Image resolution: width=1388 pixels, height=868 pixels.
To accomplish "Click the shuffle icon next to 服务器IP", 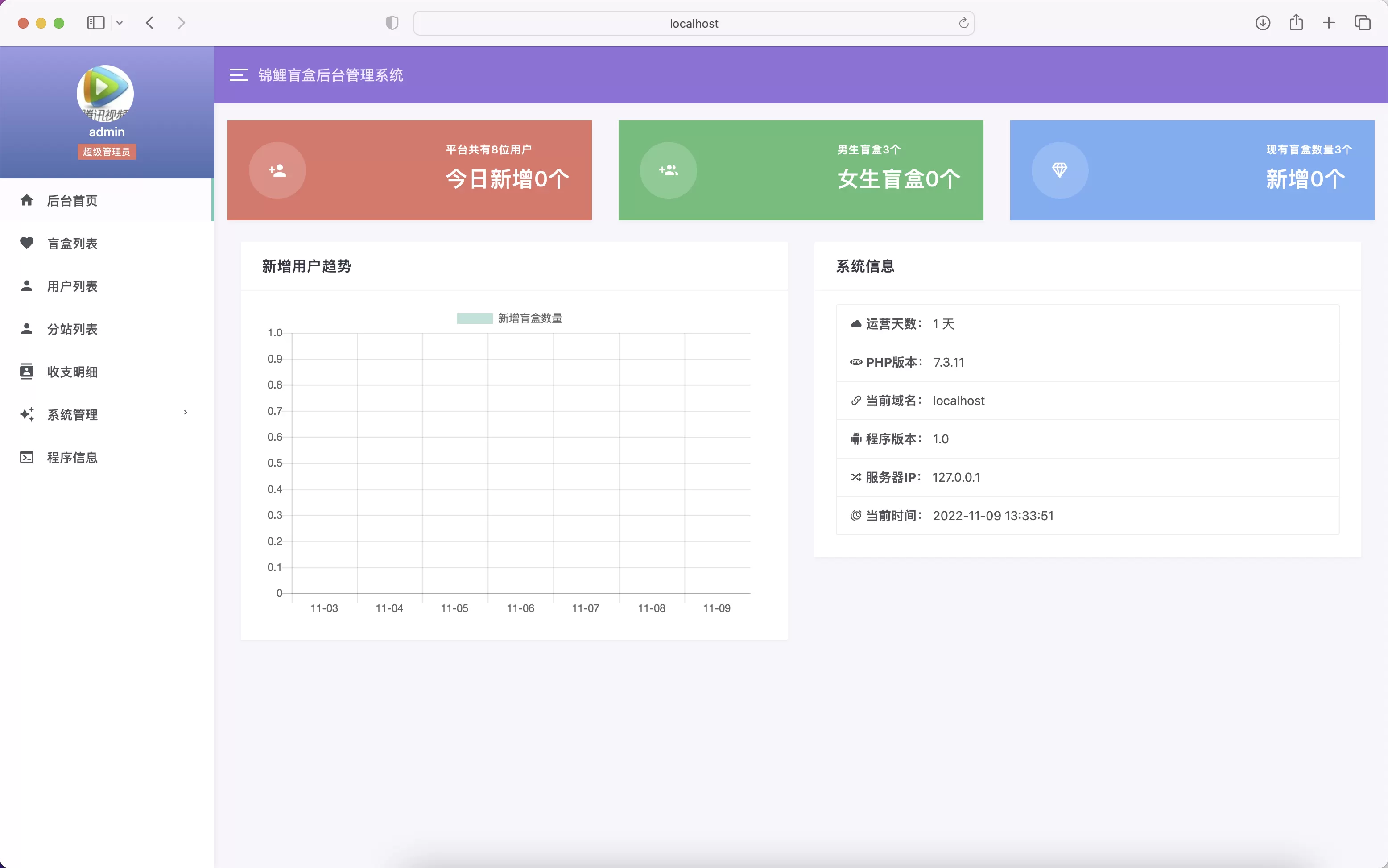I will click(856, 477).
